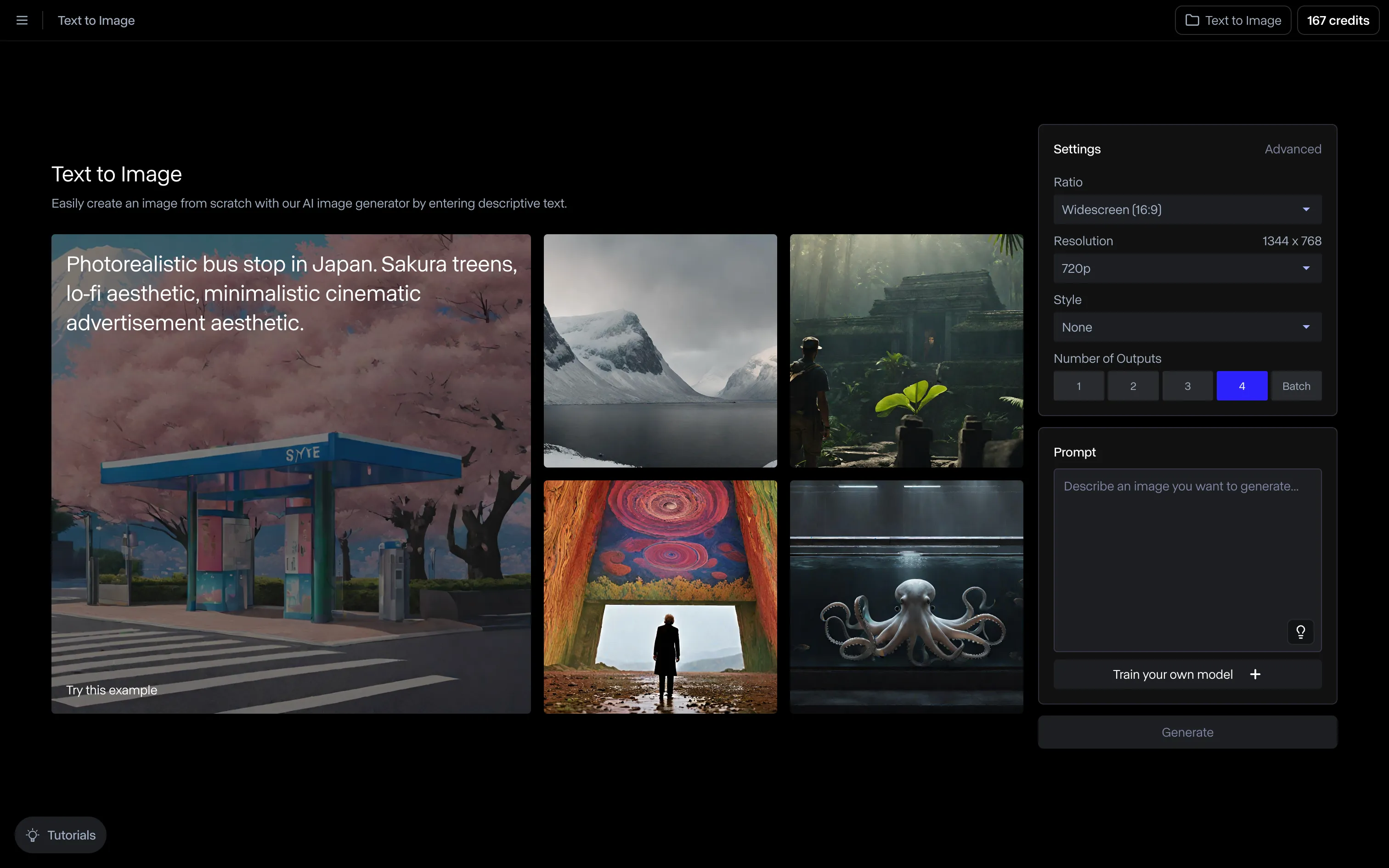The image size is (1389, 868).
Task: Click the Generate button
Action: coord(1187,732)
